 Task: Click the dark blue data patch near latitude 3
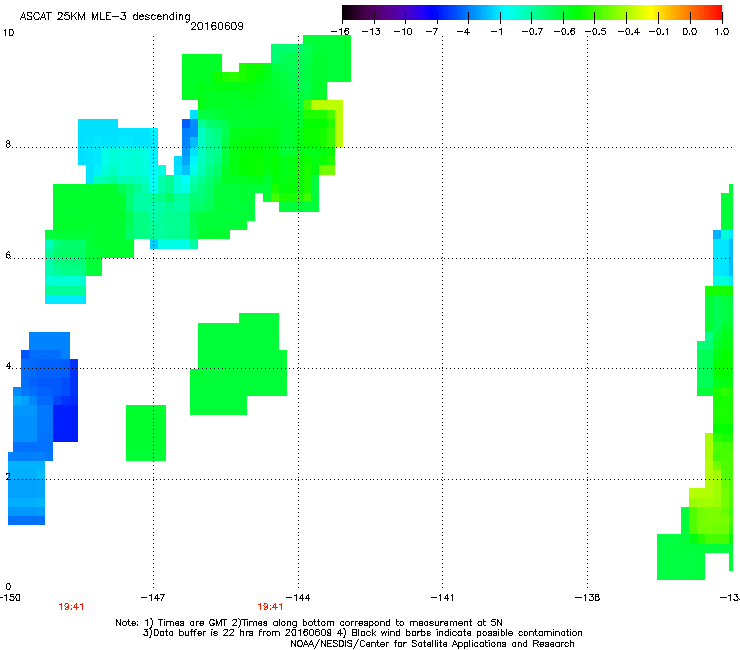65,423
